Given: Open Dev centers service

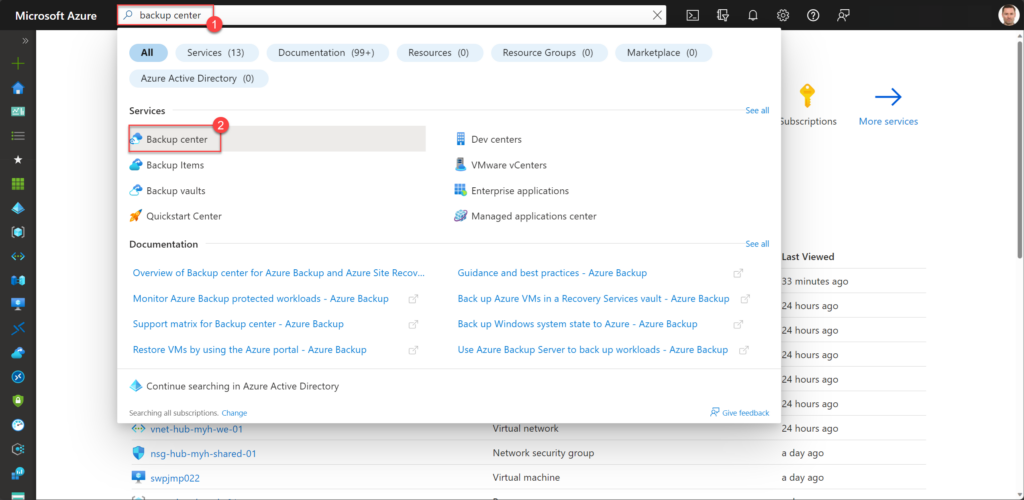Looking at the screenshot, I should tap(488, 139).
